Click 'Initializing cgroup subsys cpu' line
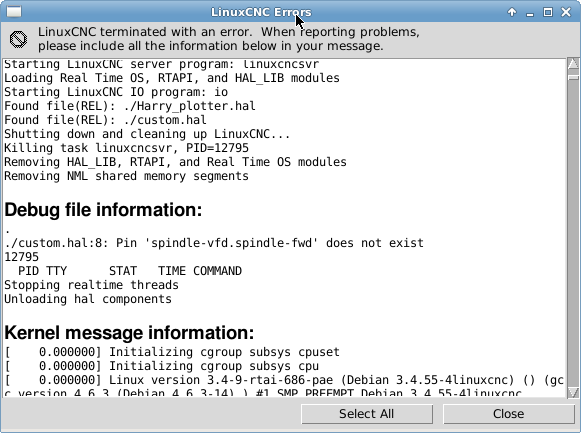 (162, 366)
